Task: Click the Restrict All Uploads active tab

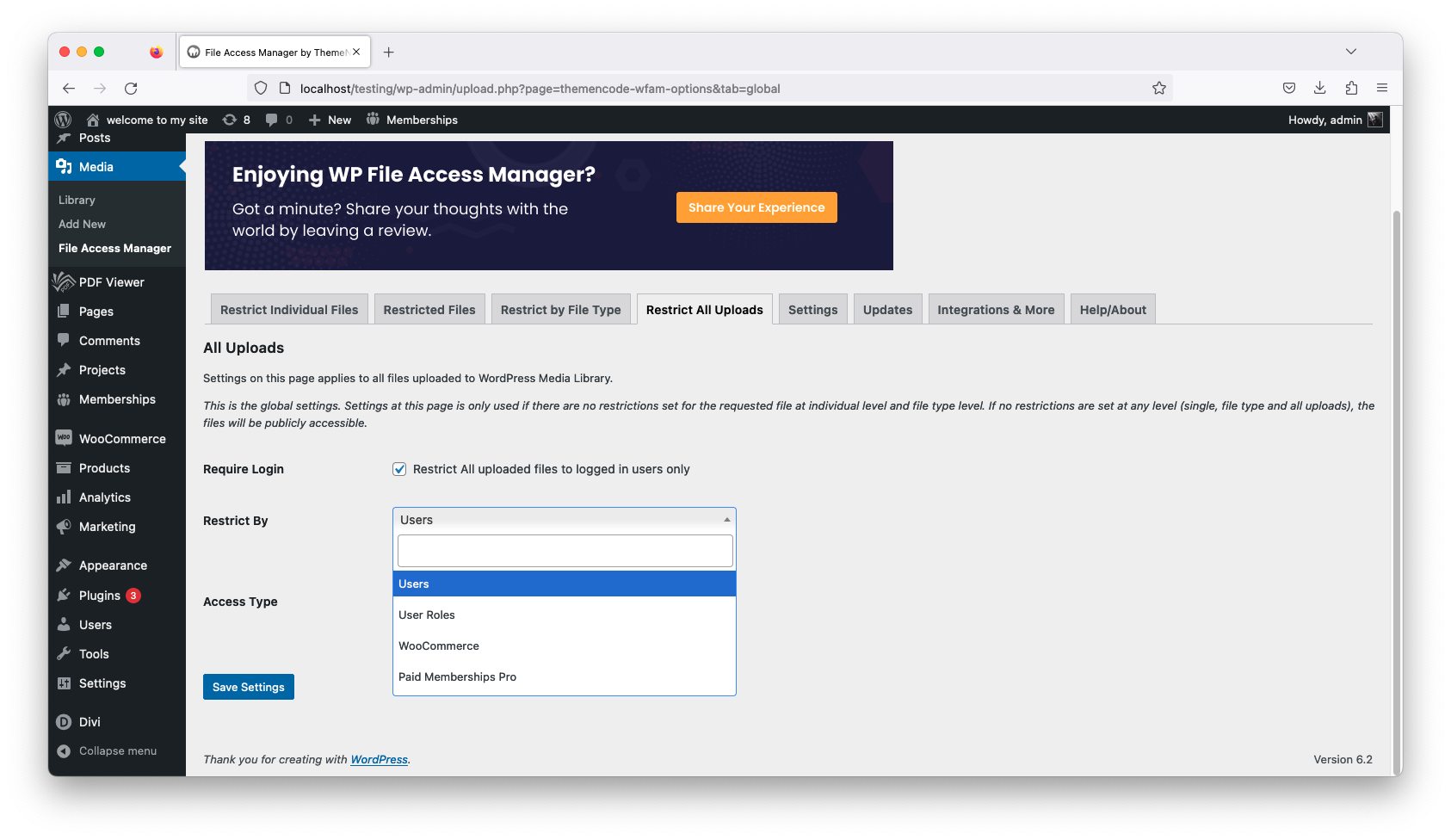Action: tap(705, 310)
